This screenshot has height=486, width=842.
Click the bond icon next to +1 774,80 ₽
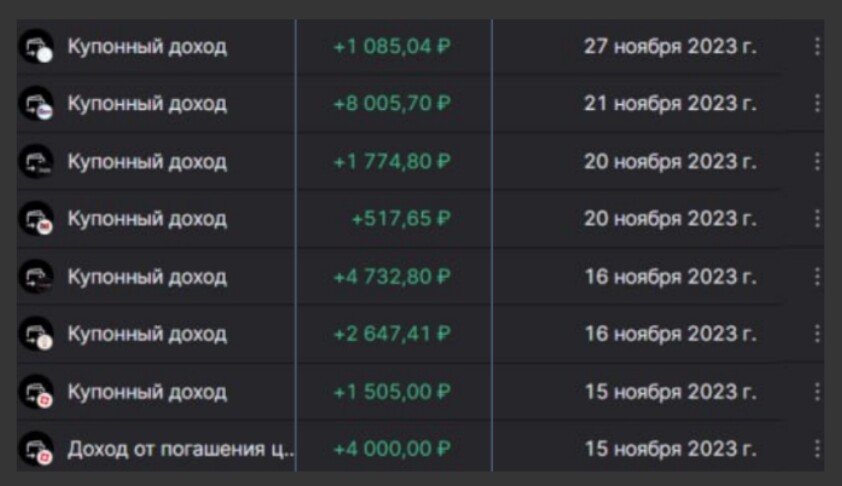36,162
